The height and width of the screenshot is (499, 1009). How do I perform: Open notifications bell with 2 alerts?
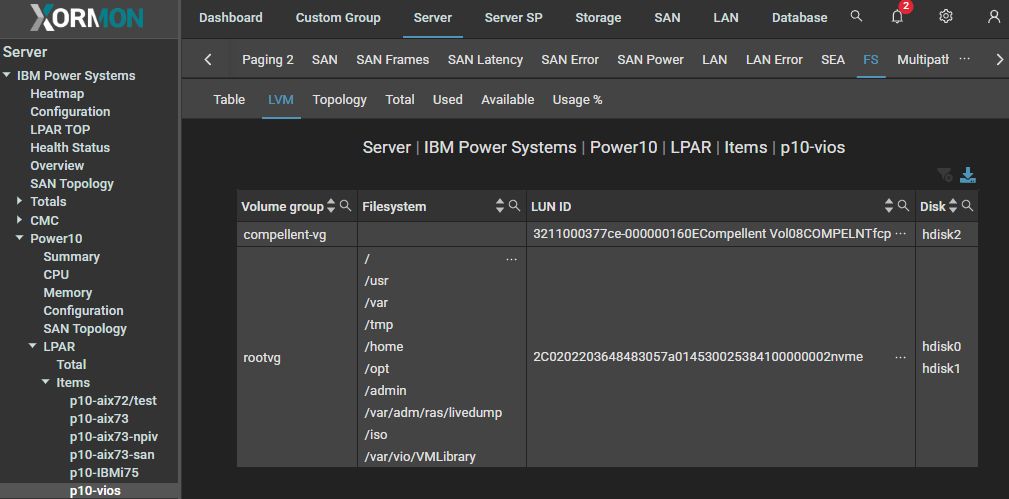coord(898,15)
